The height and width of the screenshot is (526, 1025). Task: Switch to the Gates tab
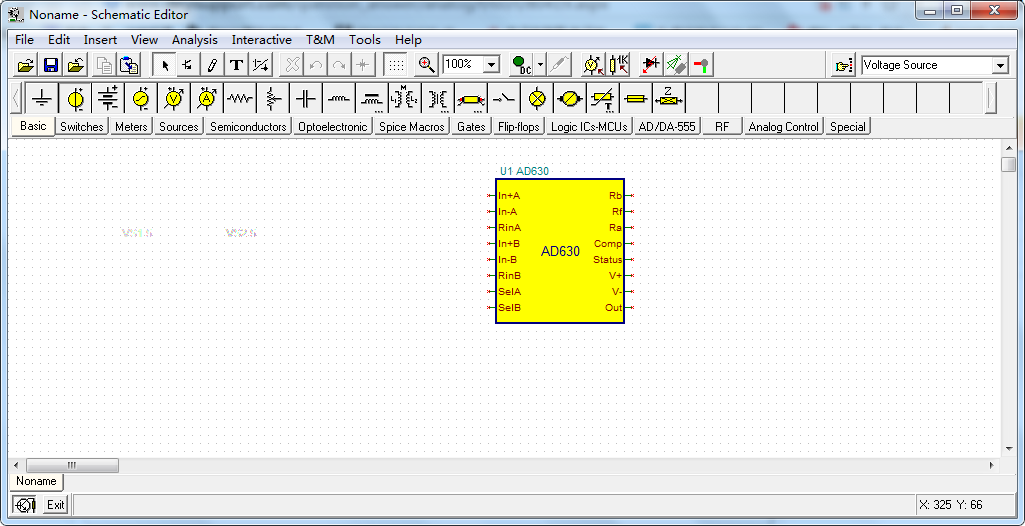click(x=471, y=127)
